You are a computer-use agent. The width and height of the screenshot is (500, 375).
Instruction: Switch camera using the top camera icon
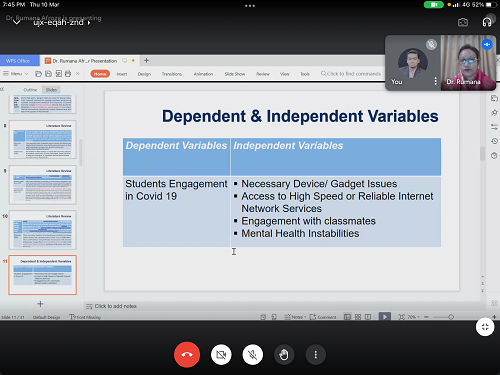[x=463, y=22]
